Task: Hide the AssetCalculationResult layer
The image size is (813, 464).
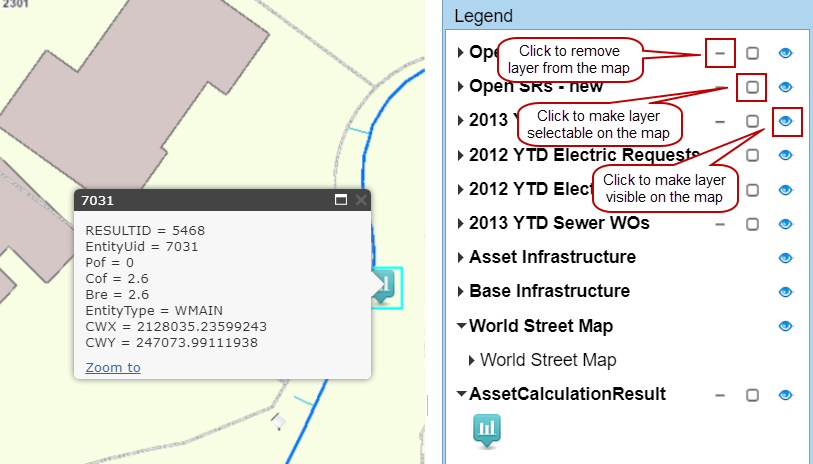Action: [x=786, y=395]
